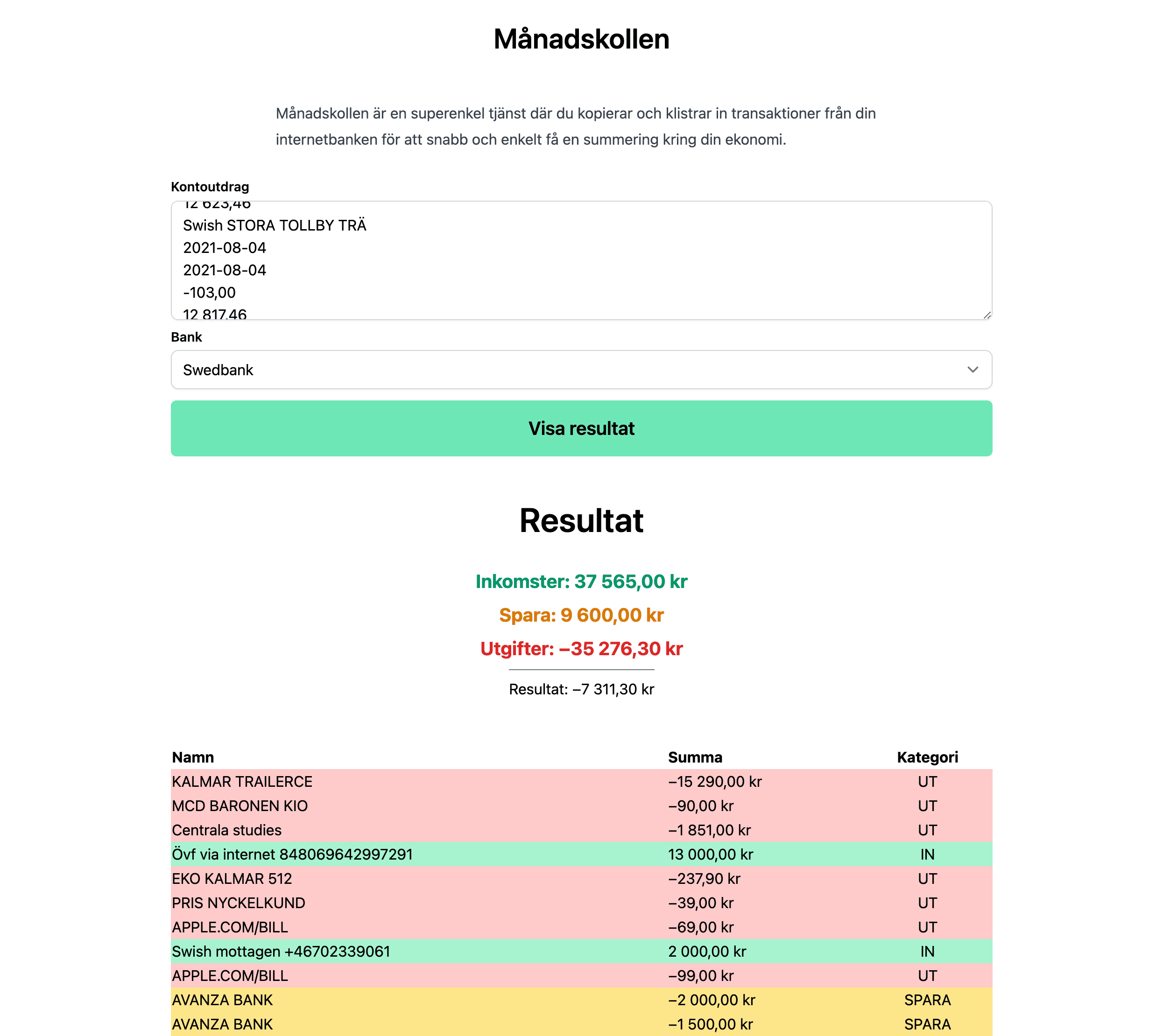Click the IN icon for Swish mottagen
1170x1036 pixels.
tap(927, 950)
